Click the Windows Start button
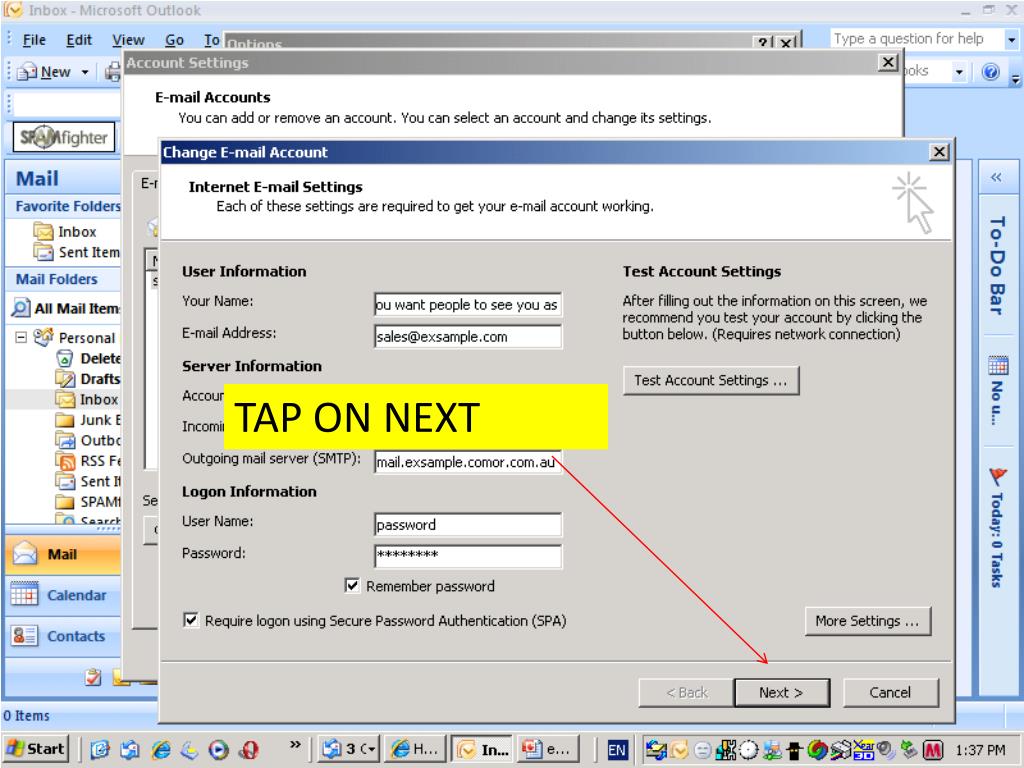 37,749
